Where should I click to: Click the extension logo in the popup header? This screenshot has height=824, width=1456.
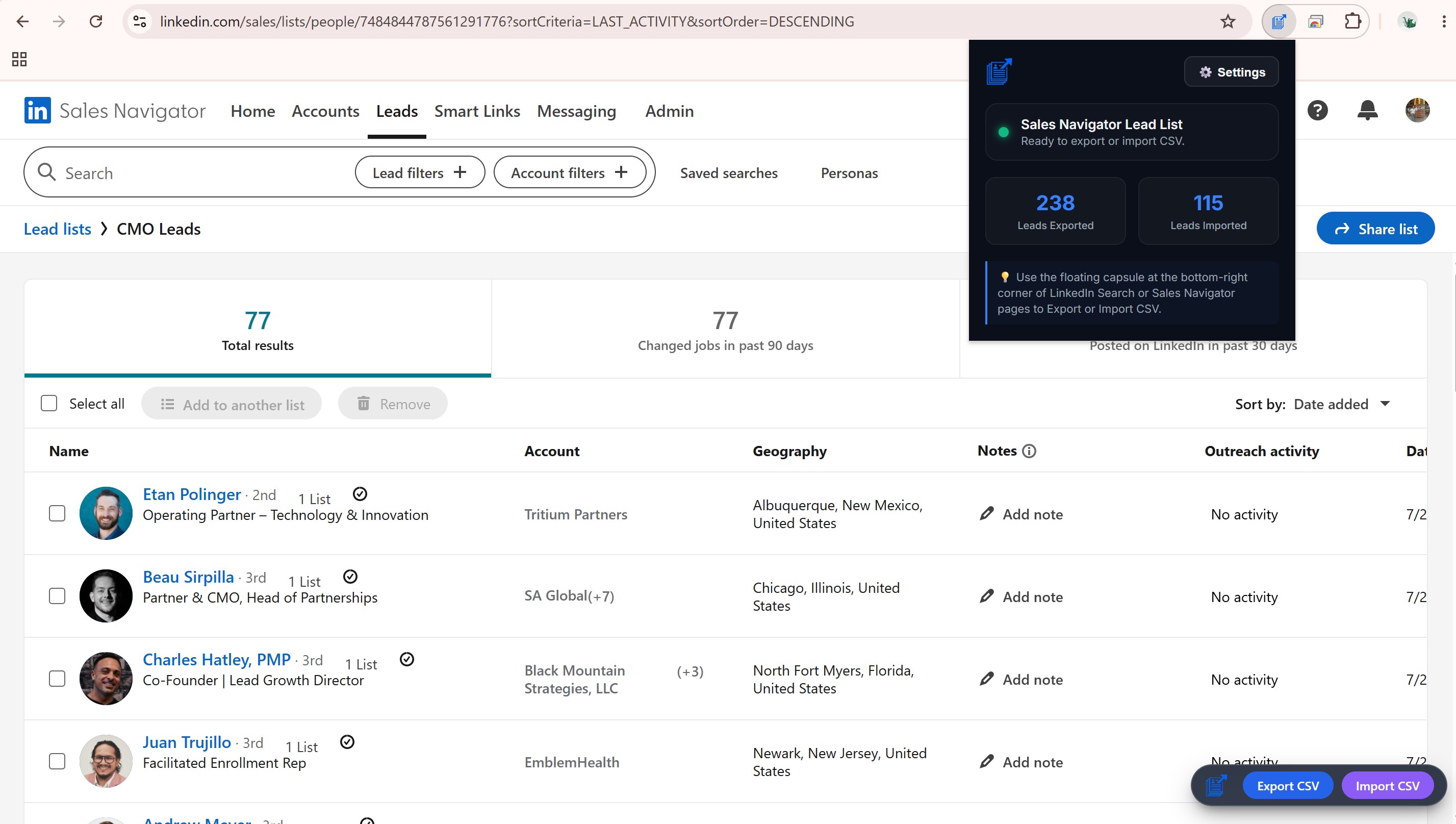(999, 72)
